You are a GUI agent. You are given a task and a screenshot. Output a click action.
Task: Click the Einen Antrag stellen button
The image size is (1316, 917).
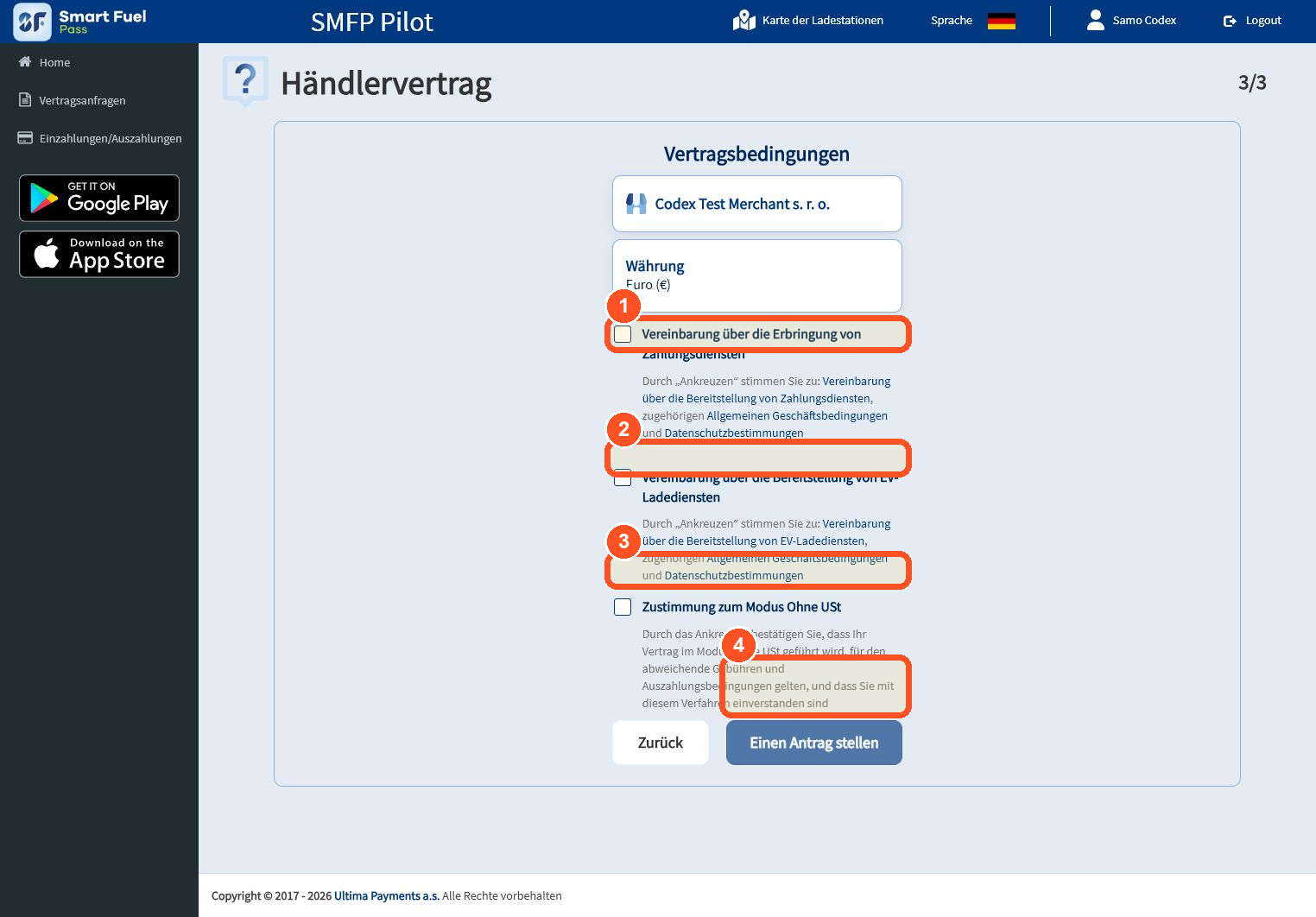[814, 743]
